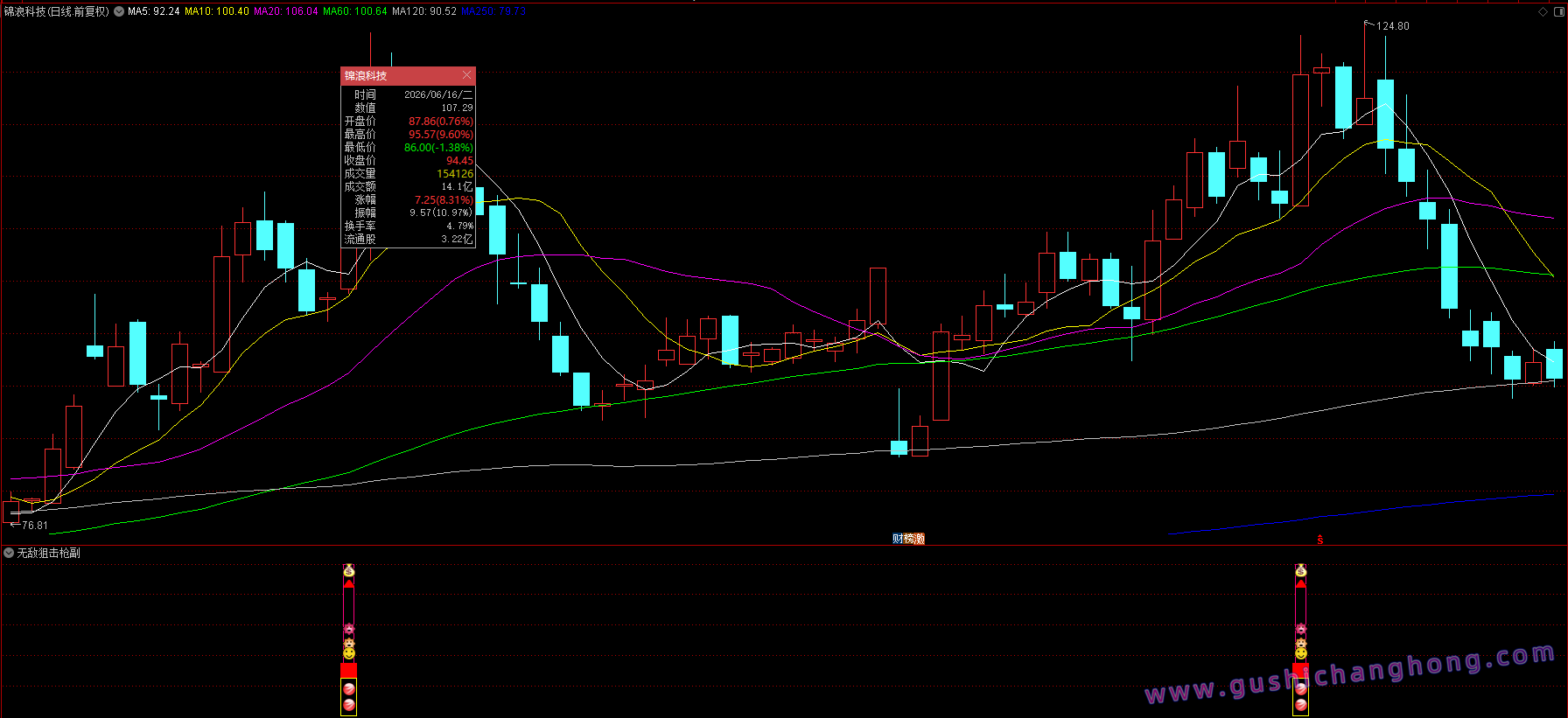This screenshot has height=718, width=1568.
Task: Click the upper red ball in the earlier signal column
Action: click(x=349, y=689)
